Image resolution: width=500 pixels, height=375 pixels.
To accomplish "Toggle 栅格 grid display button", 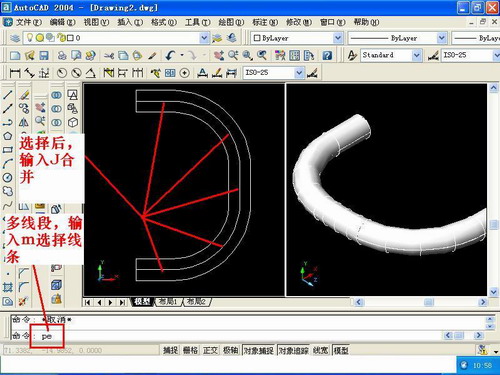I will [190, 350].
